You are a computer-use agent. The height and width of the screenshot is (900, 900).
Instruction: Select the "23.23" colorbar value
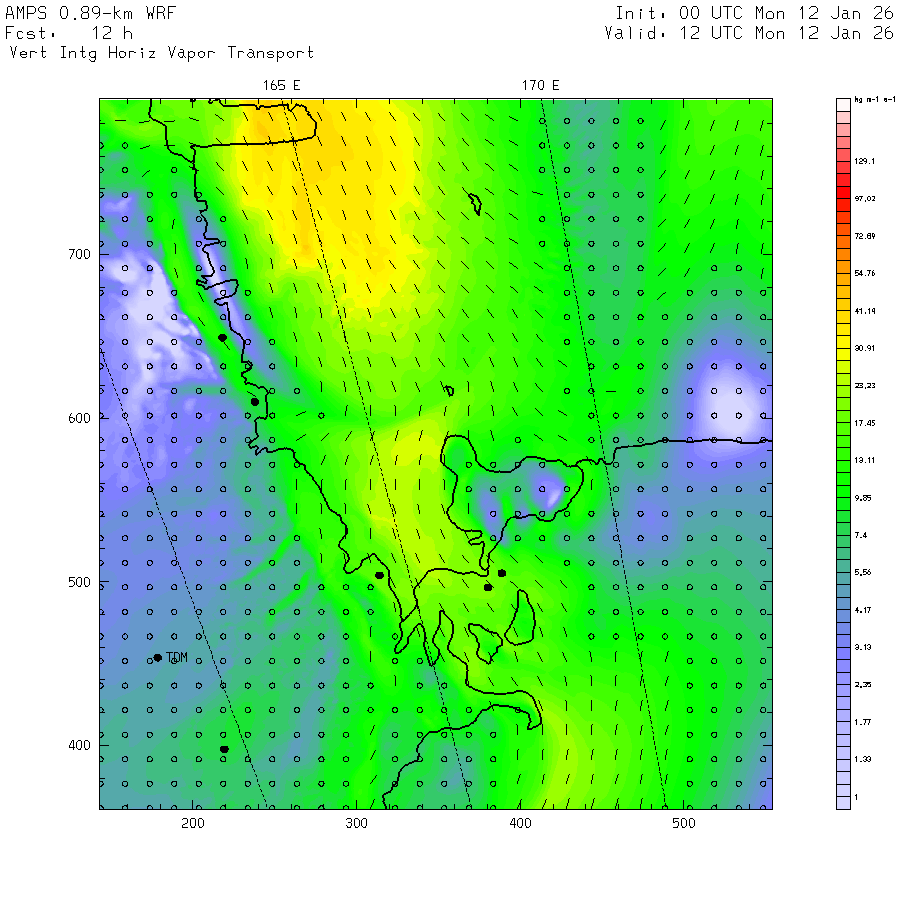pyautogui.click(x=864, y=386)
